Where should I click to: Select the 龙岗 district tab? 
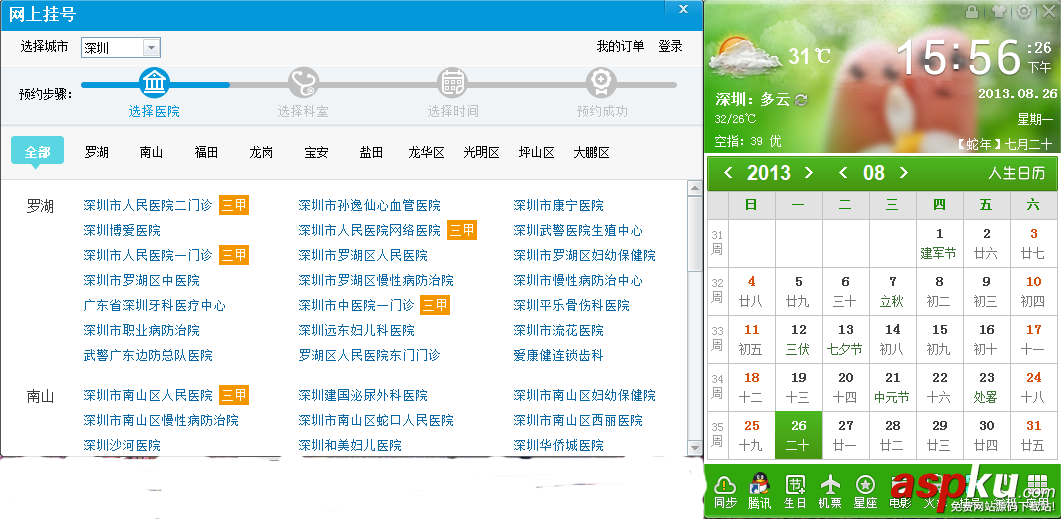point(261,152)
